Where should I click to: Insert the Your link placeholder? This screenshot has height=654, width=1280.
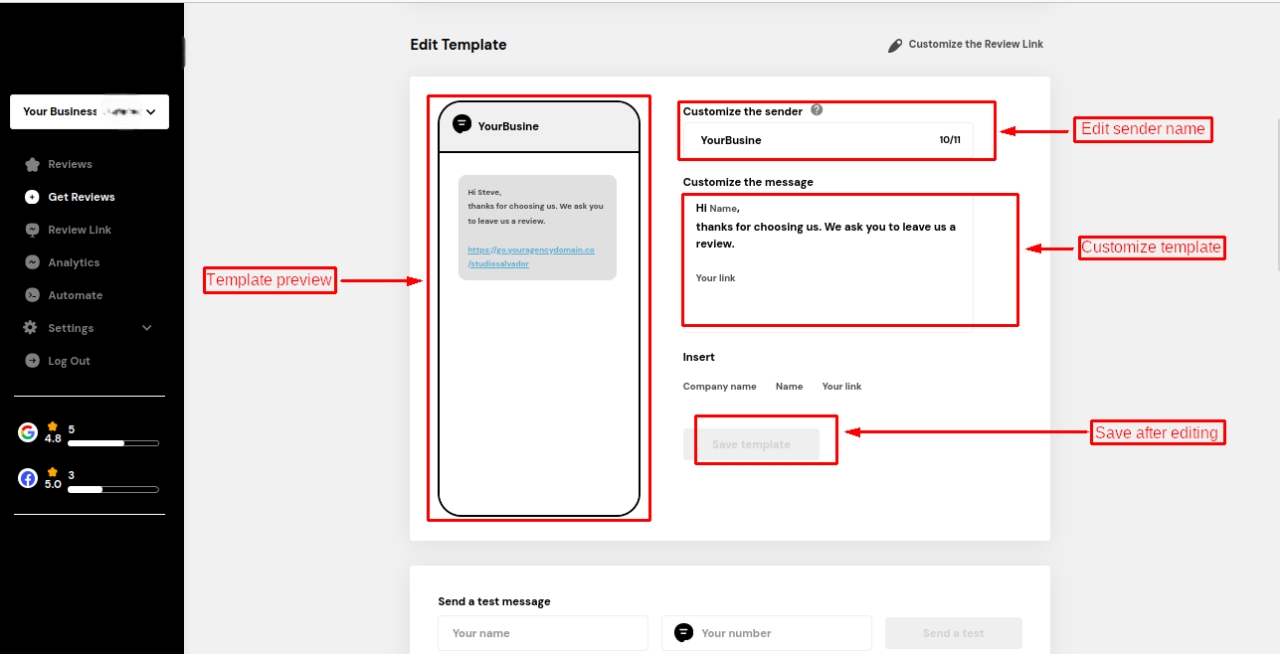841,387
